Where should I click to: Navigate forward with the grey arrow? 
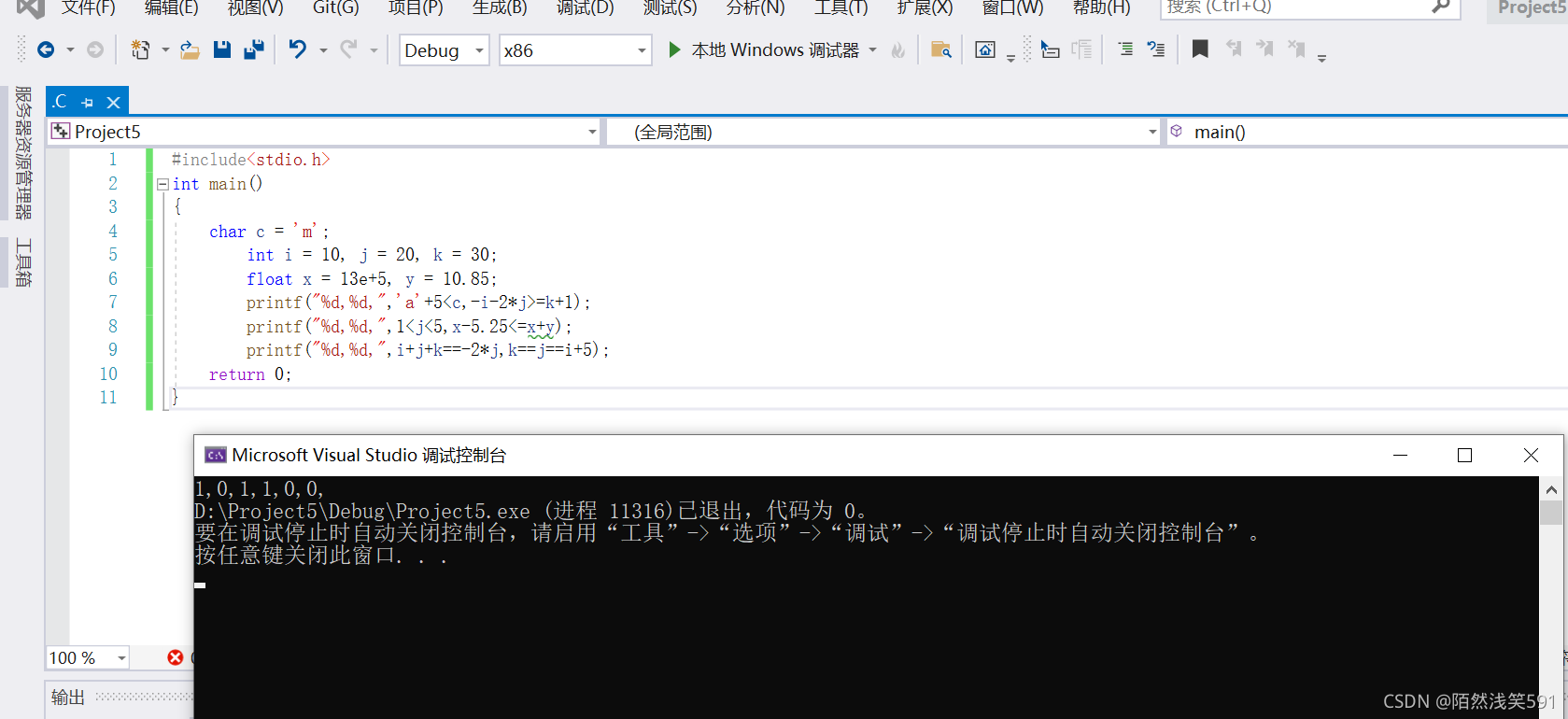pos(95,49)
